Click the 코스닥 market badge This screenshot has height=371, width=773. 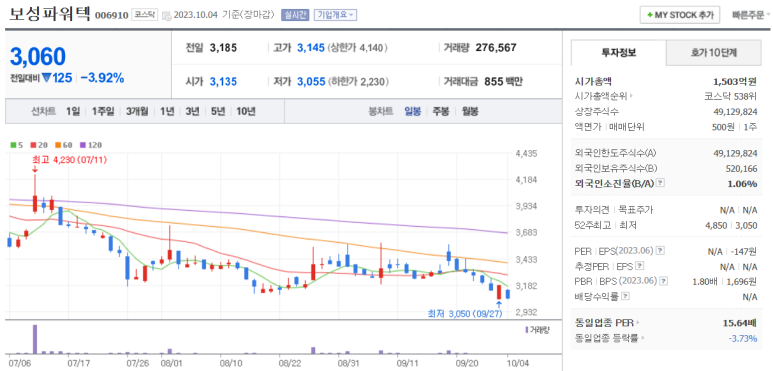click(x=144, y=15)
